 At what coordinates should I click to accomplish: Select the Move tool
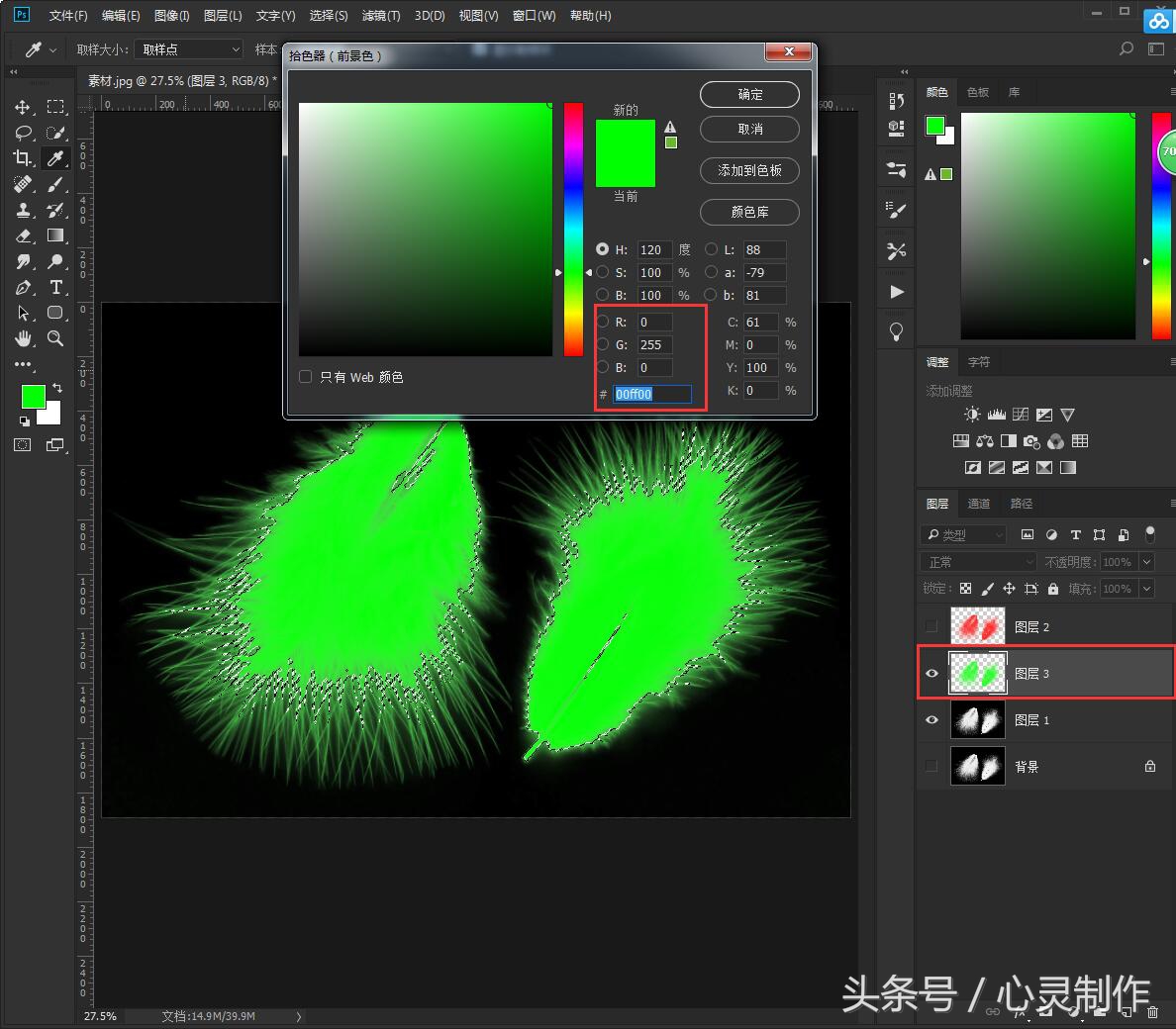click(23, 107)
